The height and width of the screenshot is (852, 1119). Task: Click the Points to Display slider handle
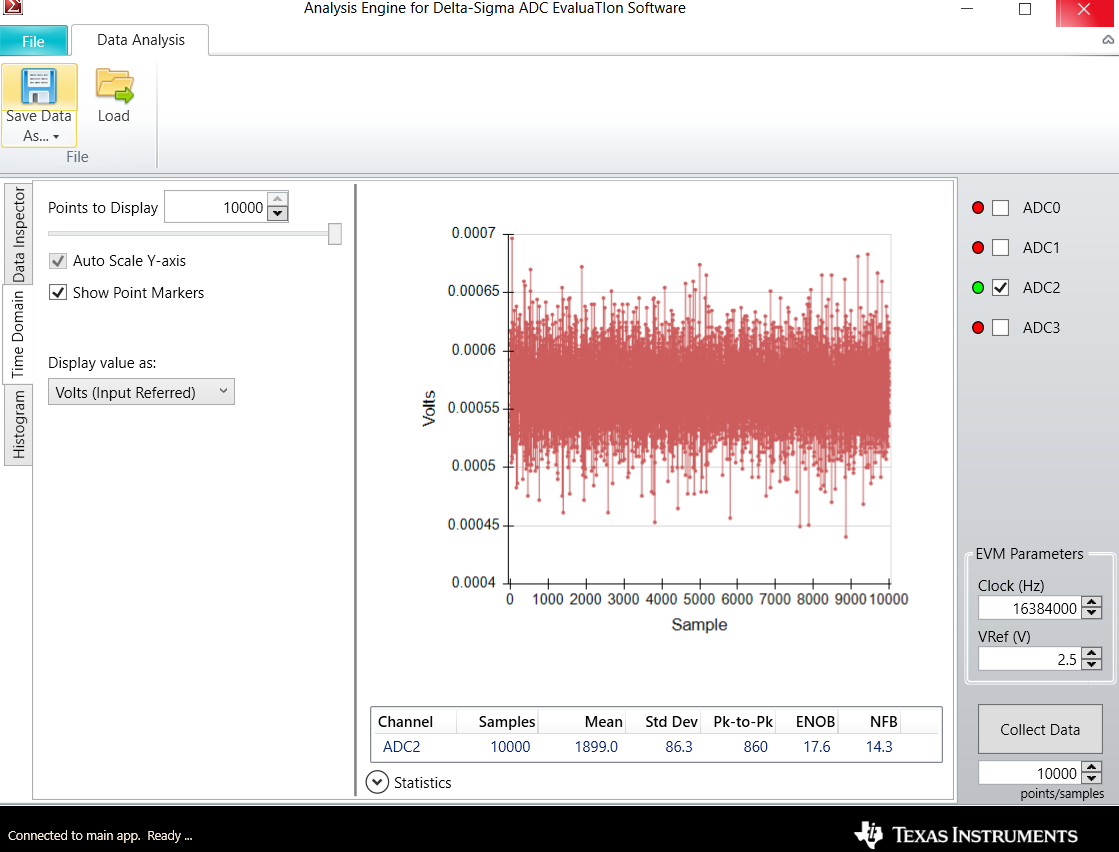(335, 233)
